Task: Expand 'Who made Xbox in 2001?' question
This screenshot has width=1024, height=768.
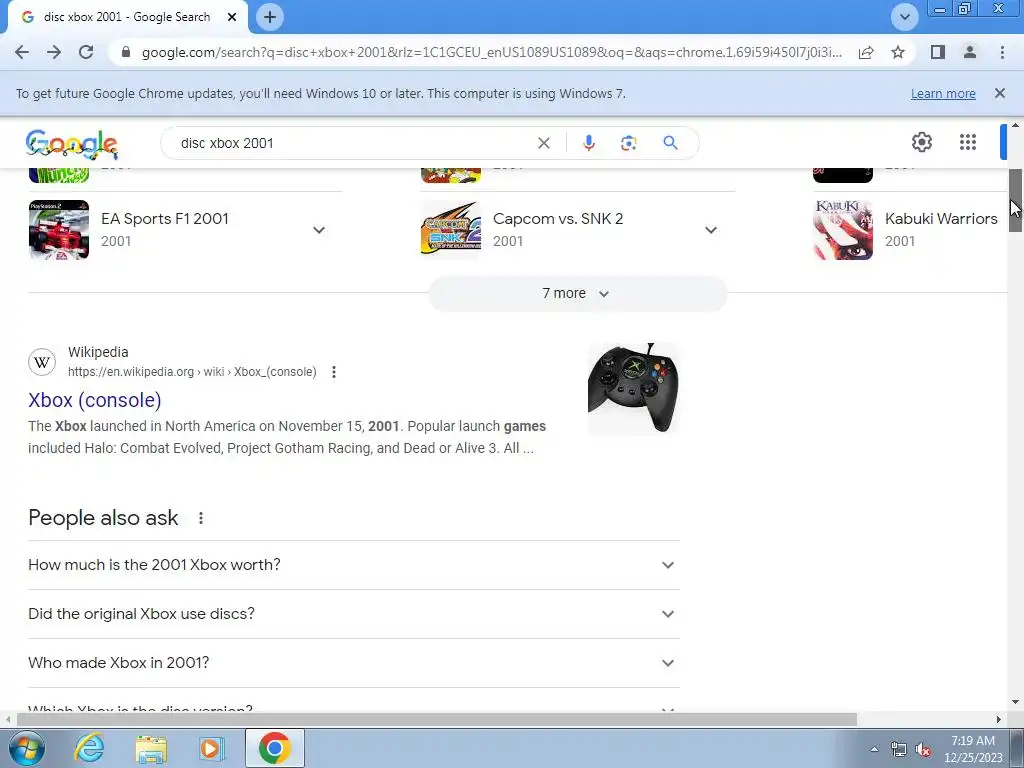Action: coord(353,663)
